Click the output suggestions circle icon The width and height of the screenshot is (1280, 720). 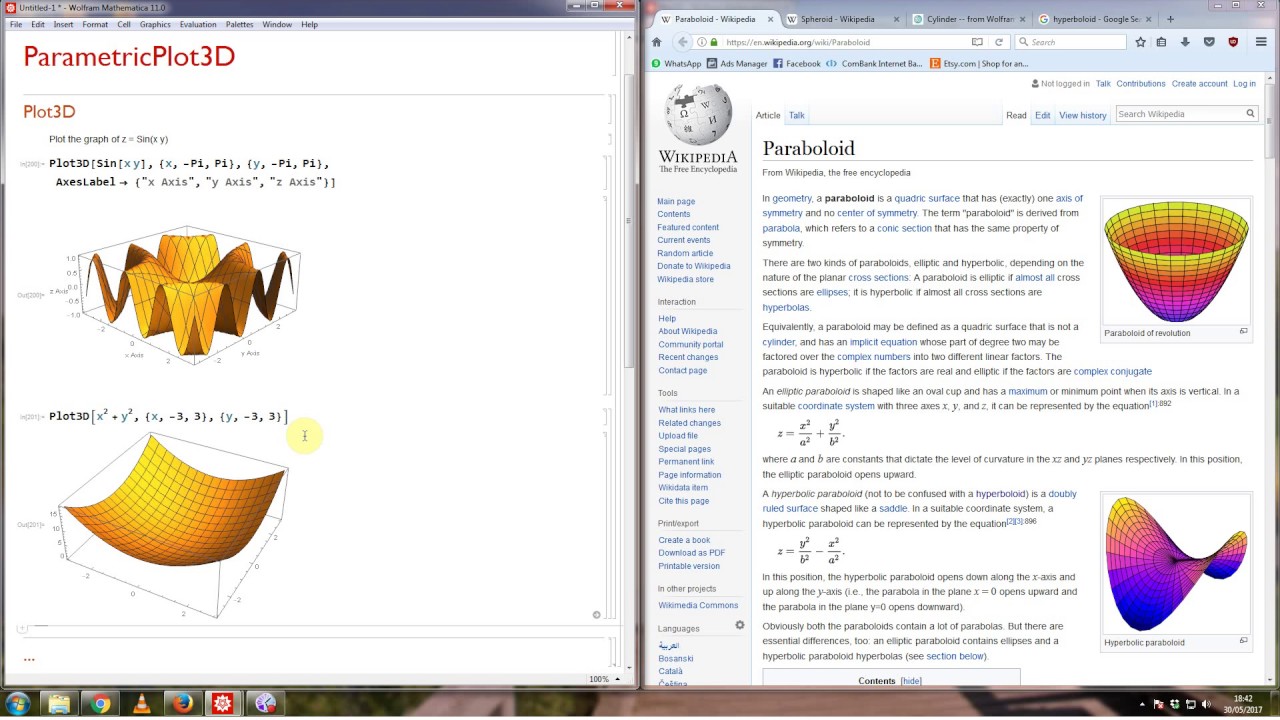click(596, 615)
